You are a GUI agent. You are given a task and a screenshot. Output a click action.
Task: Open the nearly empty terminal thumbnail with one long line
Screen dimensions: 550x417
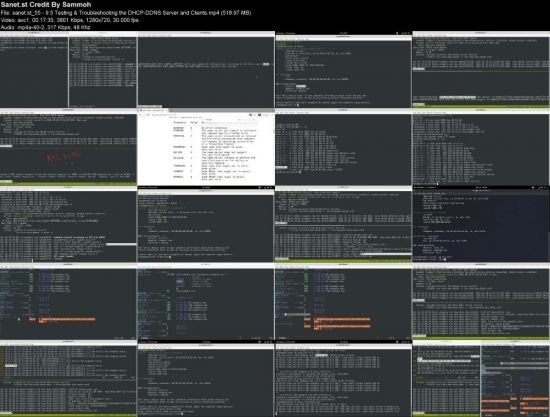[206, 70]
